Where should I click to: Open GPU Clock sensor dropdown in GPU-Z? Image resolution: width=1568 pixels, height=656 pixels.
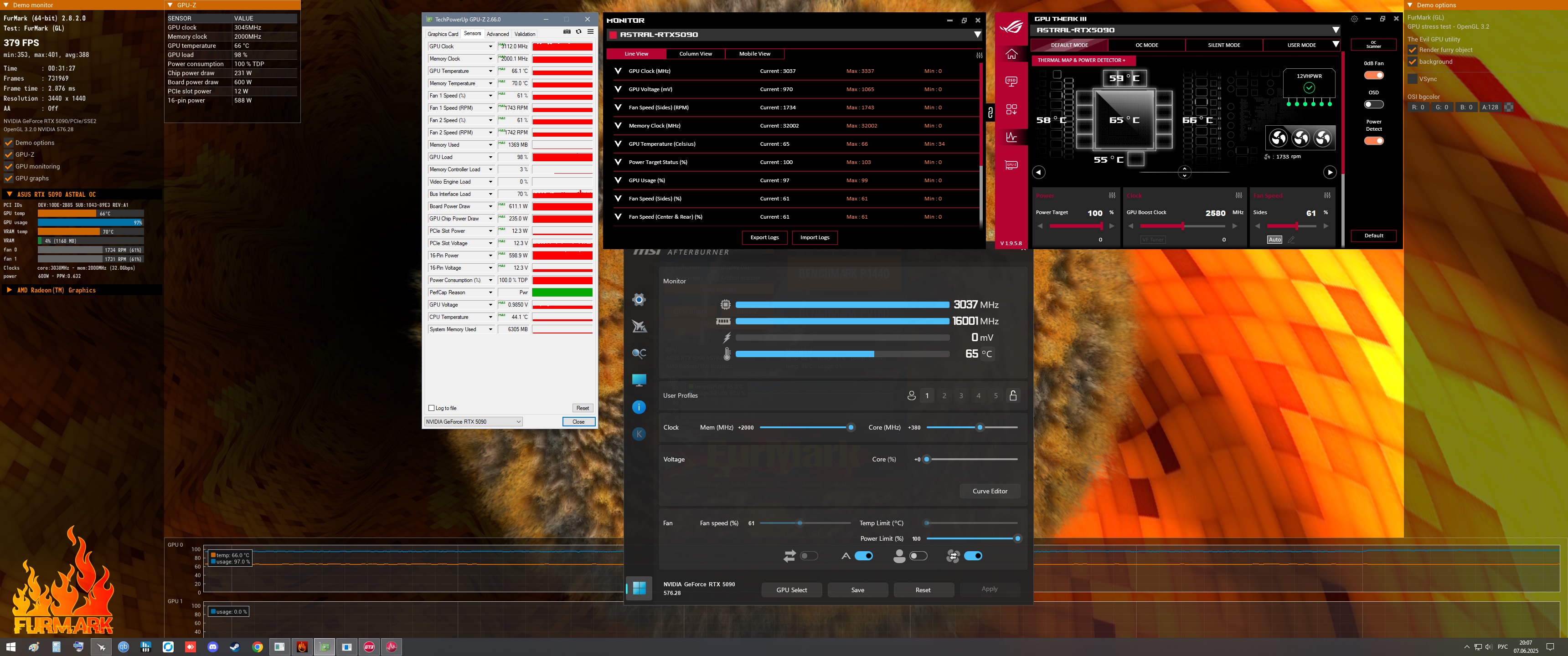(490, 47)
